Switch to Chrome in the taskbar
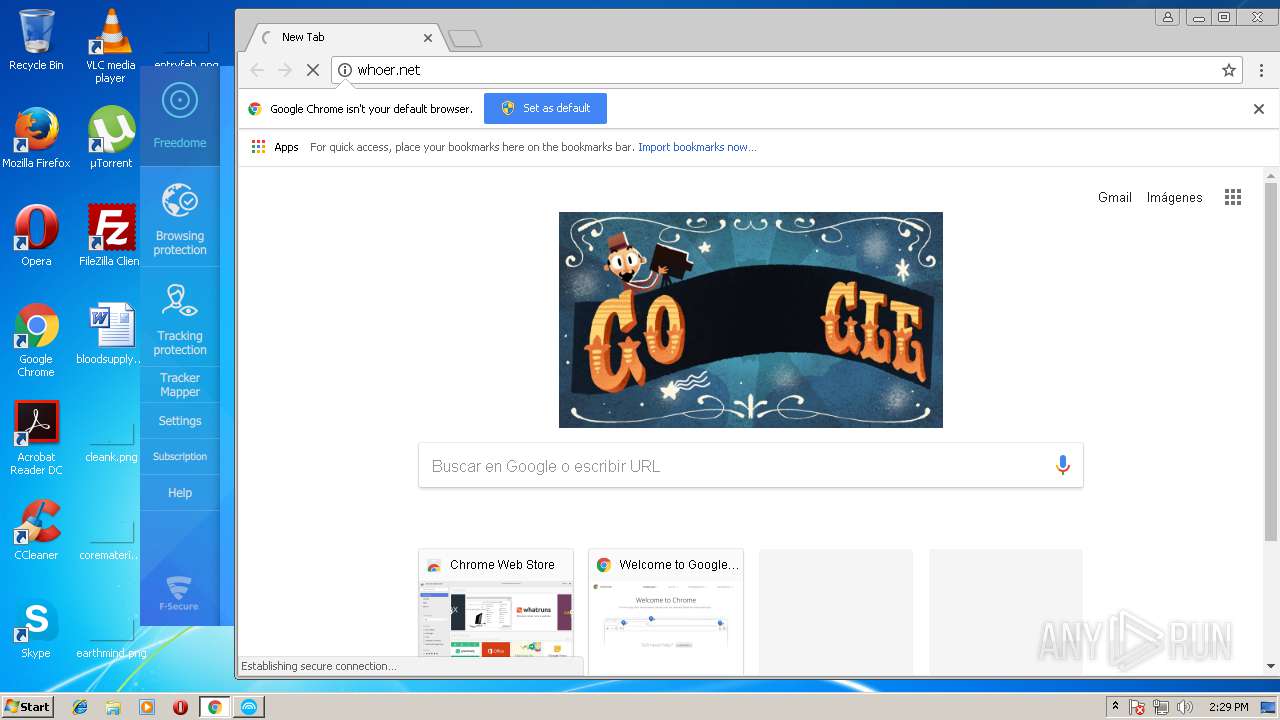 pos(214,707)
